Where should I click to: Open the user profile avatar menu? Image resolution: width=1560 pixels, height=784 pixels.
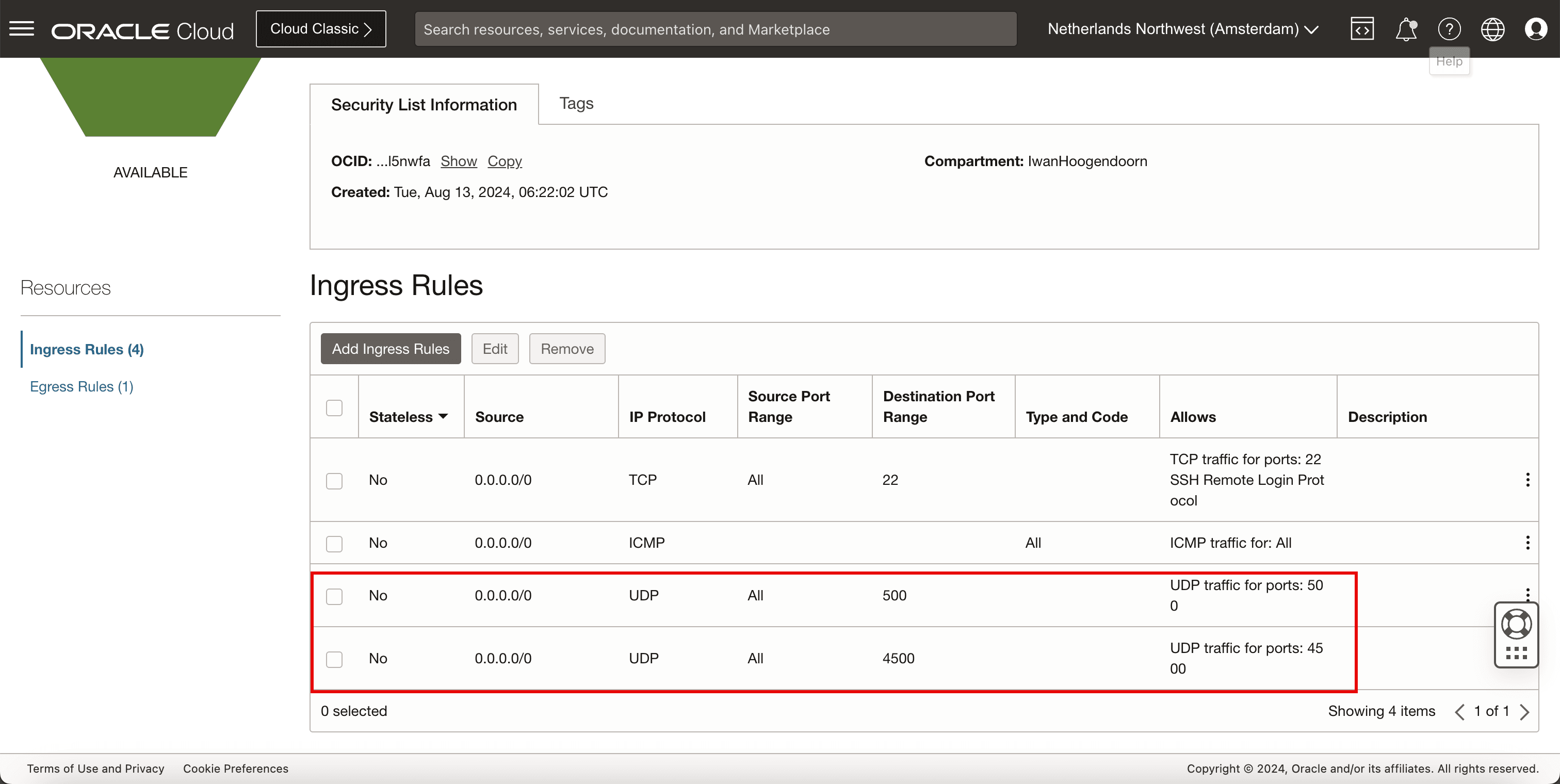coord(1536,28)
